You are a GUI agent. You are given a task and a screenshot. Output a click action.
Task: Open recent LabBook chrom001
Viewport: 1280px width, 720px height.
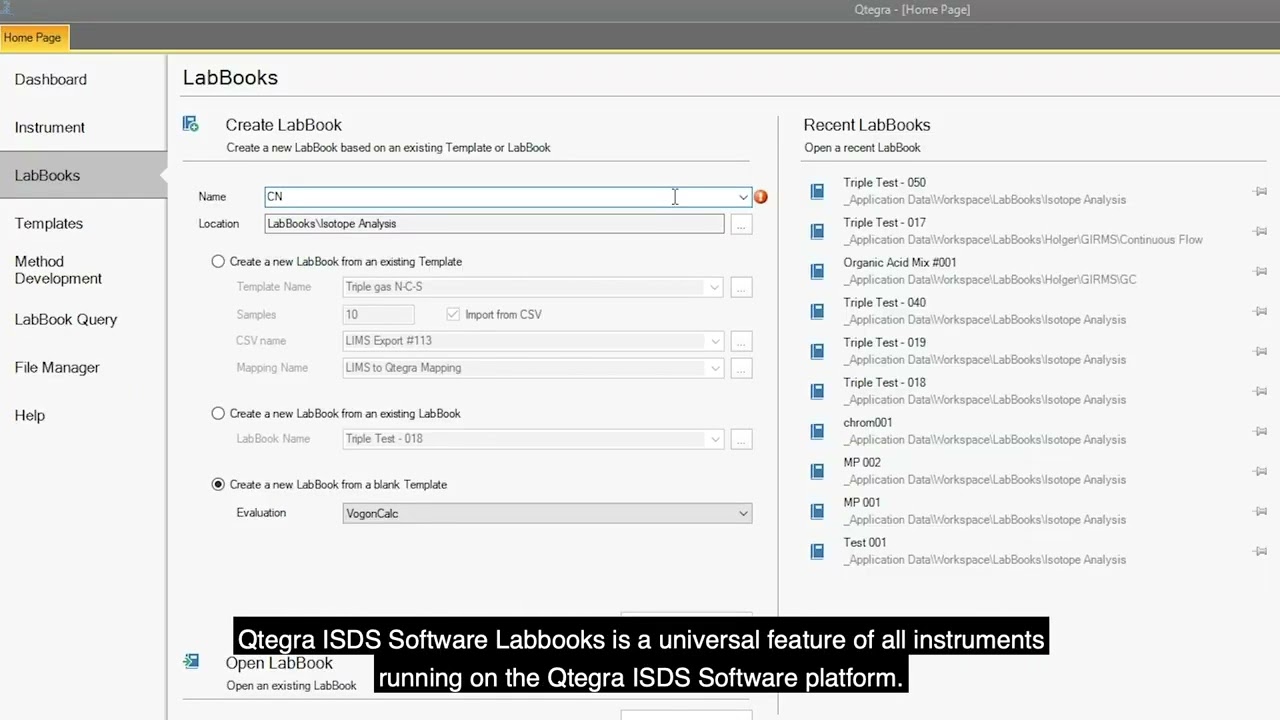(868, 423)
